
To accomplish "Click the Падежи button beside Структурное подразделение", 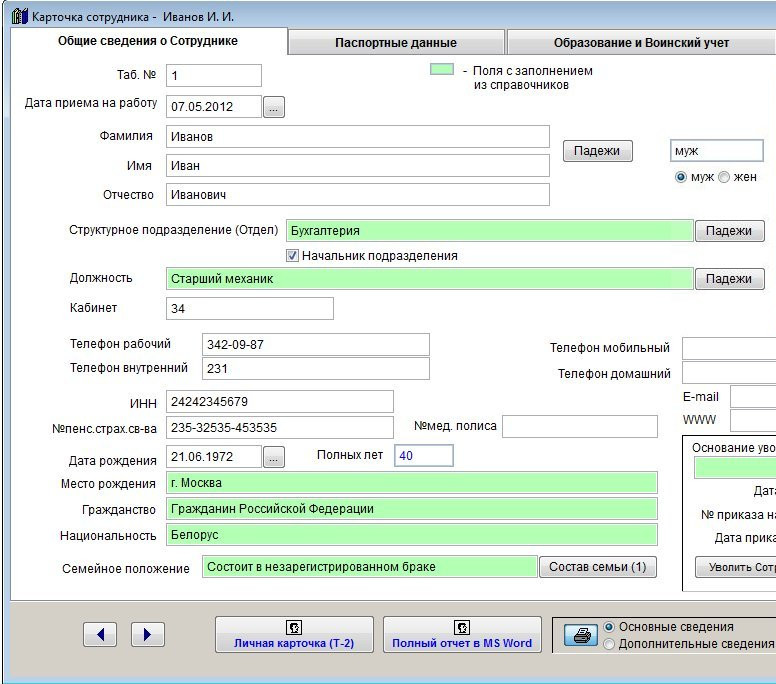I will click(729, 231).
